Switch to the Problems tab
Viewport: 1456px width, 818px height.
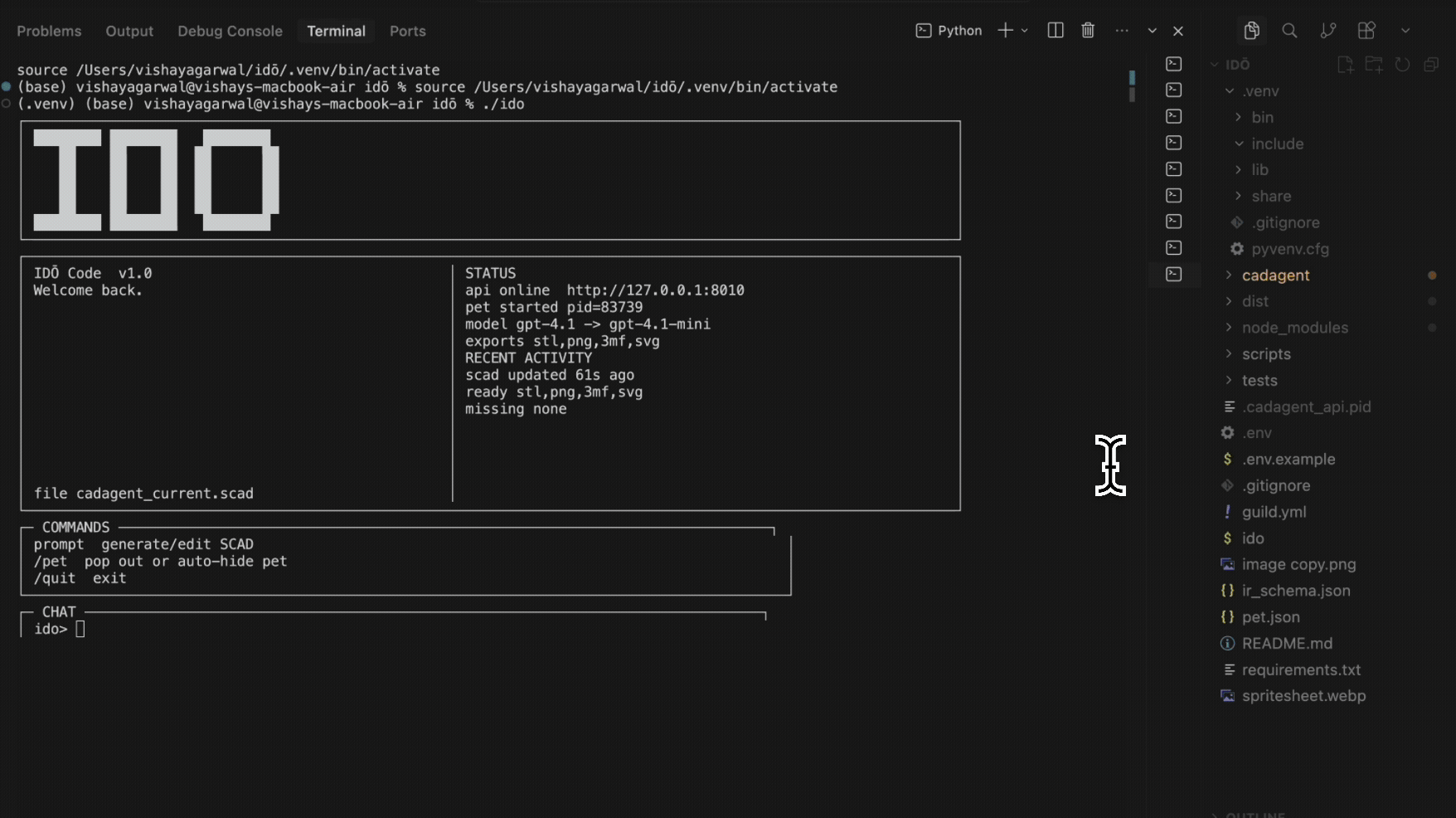[49, 31]
